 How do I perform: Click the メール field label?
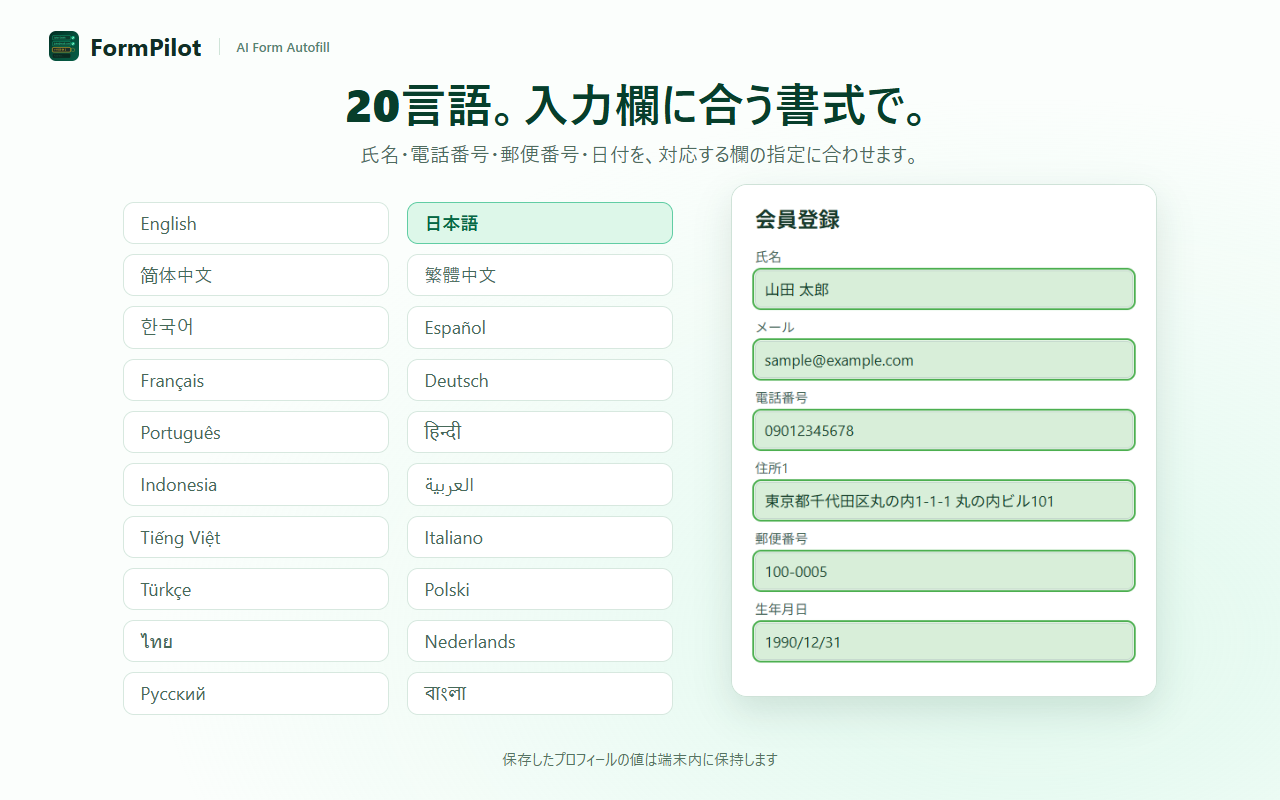tap(774, 327)
